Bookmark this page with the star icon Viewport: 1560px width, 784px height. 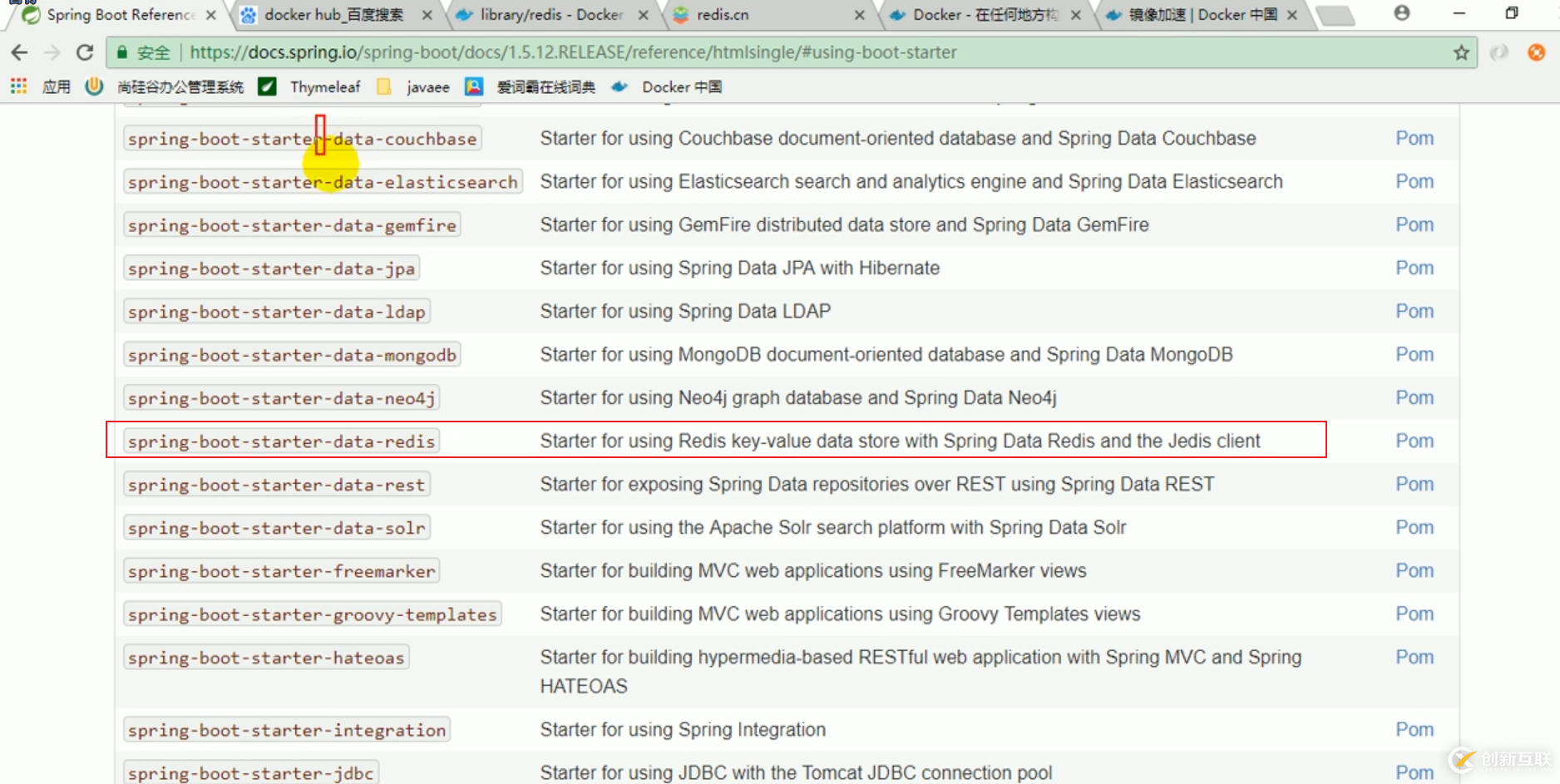(x=1461, y=52)
